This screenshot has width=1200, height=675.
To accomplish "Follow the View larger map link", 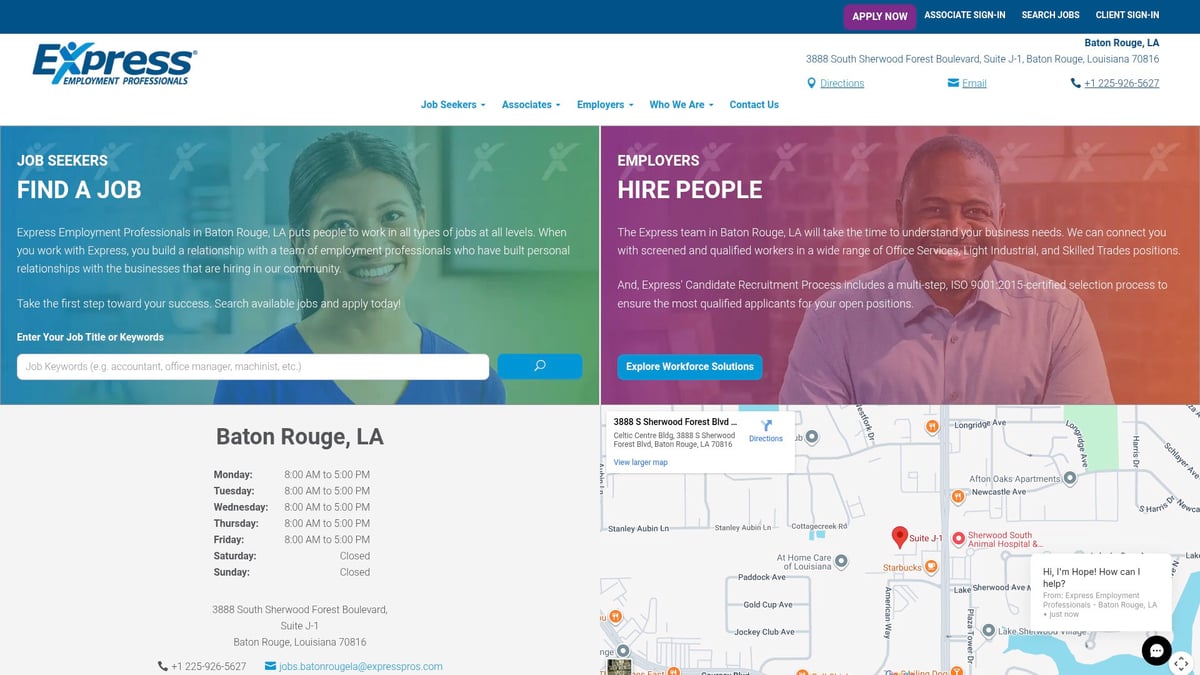I will coord(640,462).
